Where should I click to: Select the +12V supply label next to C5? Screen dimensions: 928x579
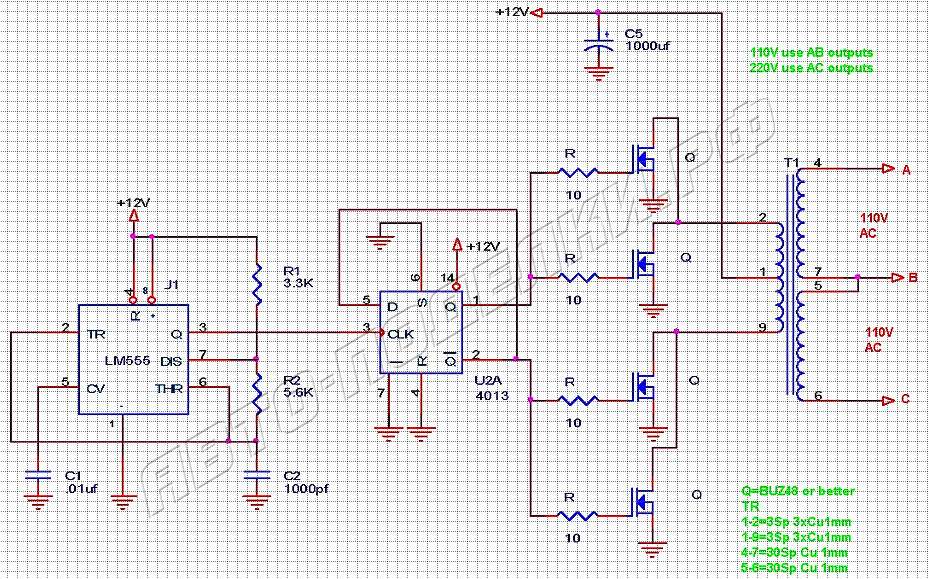point(513,12)
